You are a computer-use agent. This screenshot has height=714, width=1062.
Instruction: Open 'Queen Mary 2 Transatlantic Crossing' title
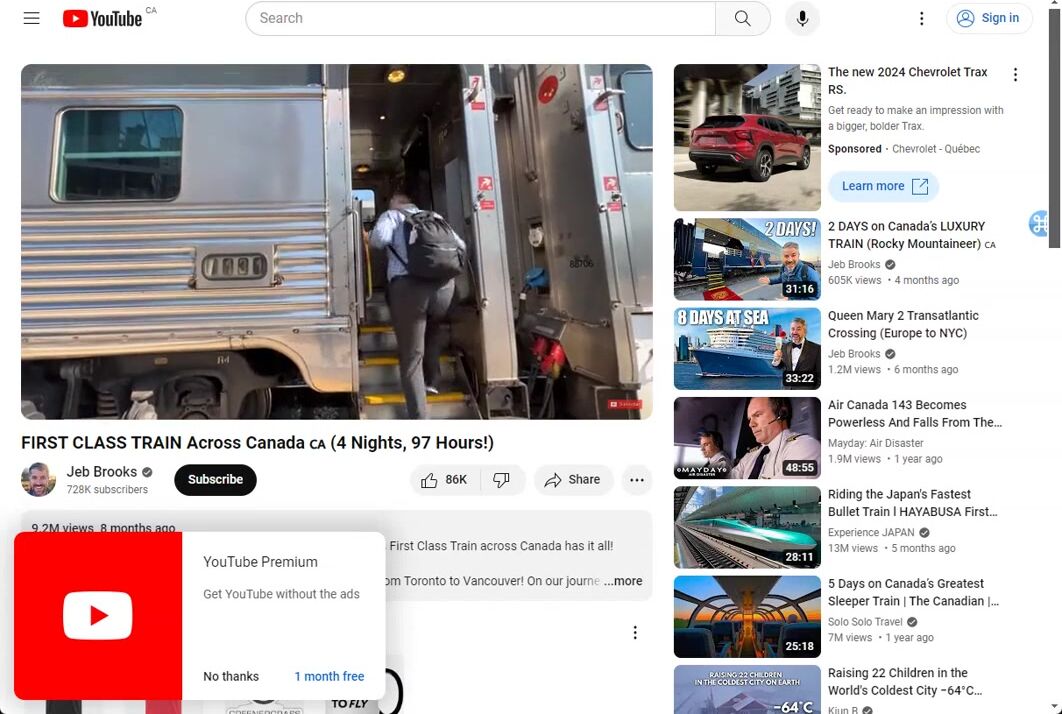pos(903,324)
